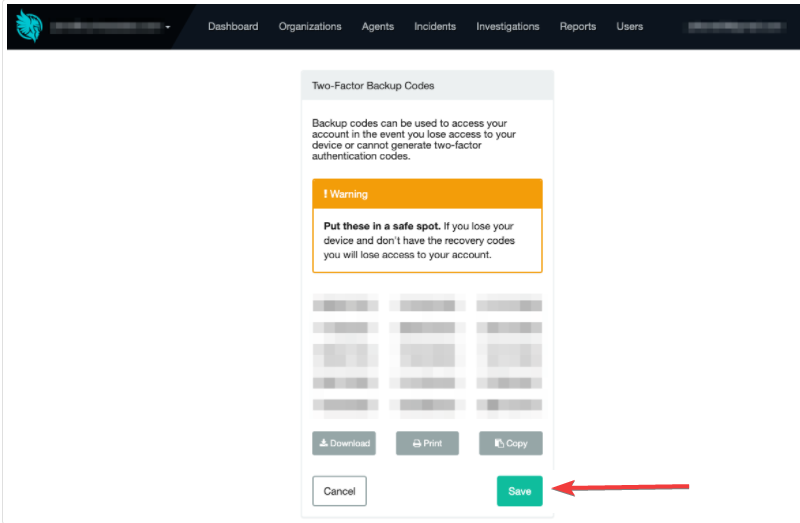The image size is (800, 523).
Task: Copy the backup codes to clipboard
Action: pos(510,443)
